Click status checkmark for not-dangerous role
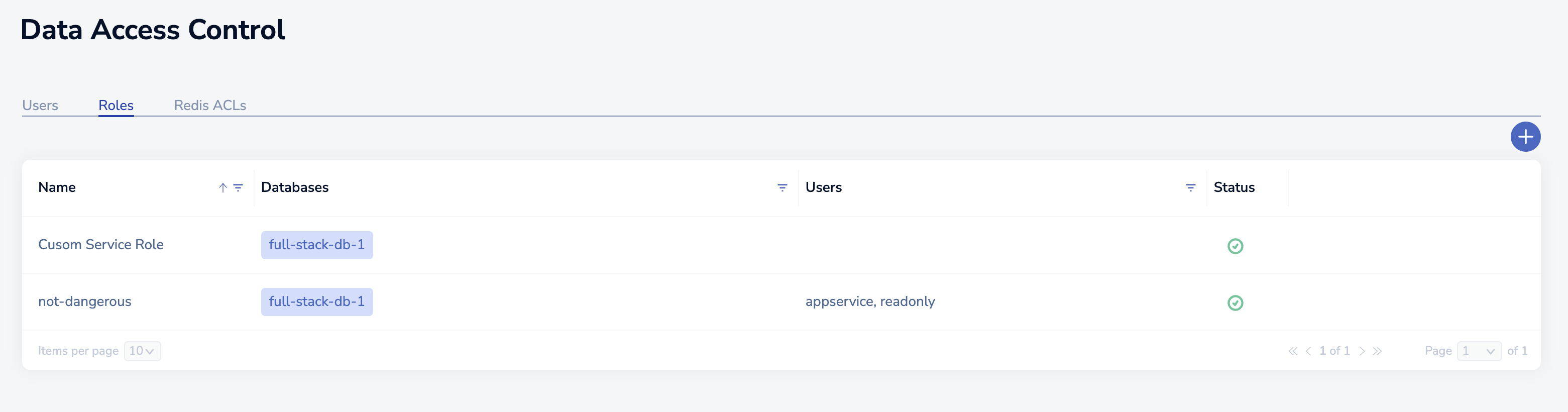1568x412 pixels. pyautogui.click(x=1235, y=302)
